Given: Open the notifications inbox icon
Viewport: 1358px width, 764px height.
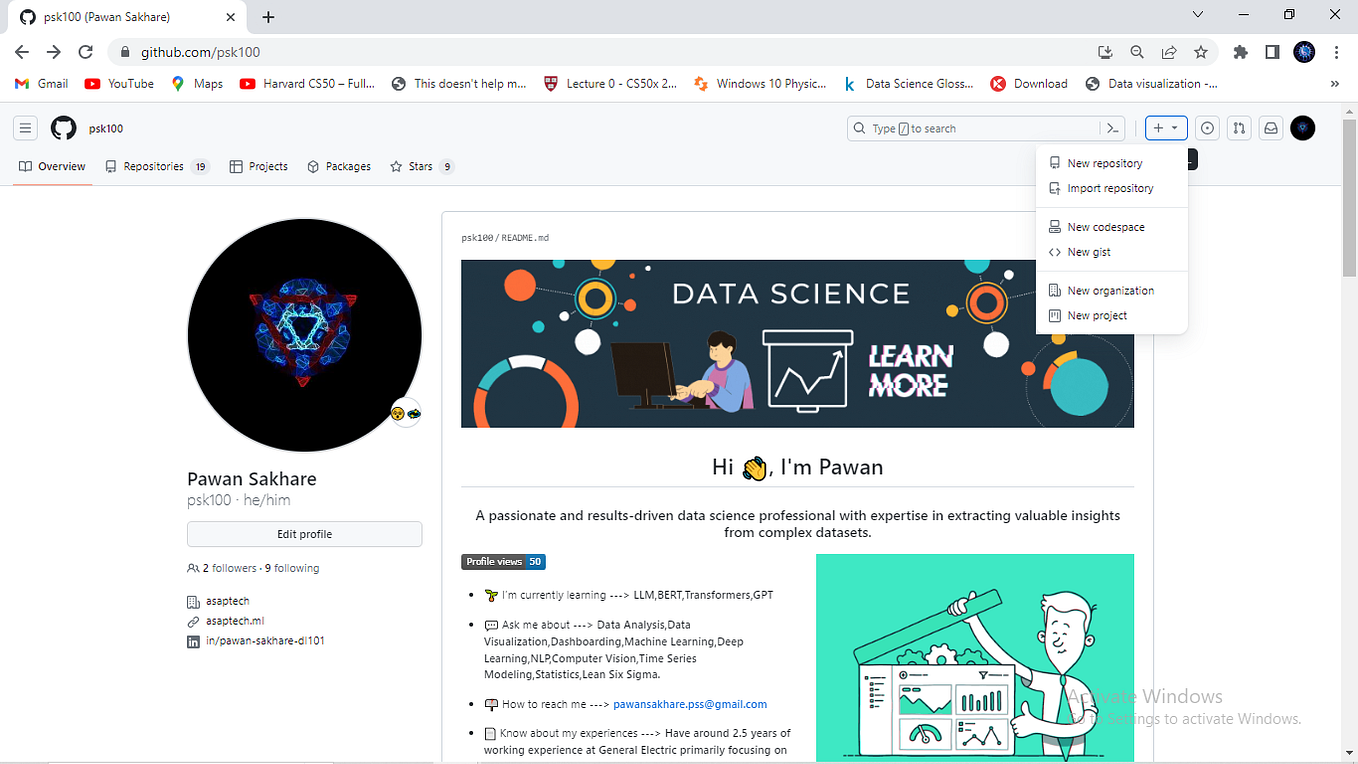Looking at the screenshot, I should click(x=1270, y=128).
